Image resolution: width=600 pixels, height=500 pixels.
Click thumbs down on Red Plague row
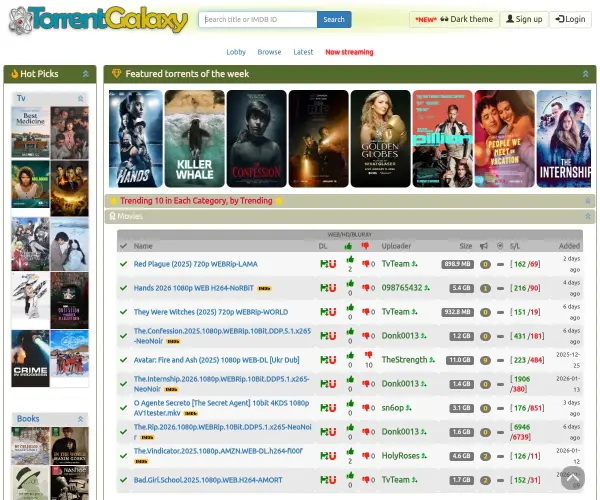[x=366, y=264]
